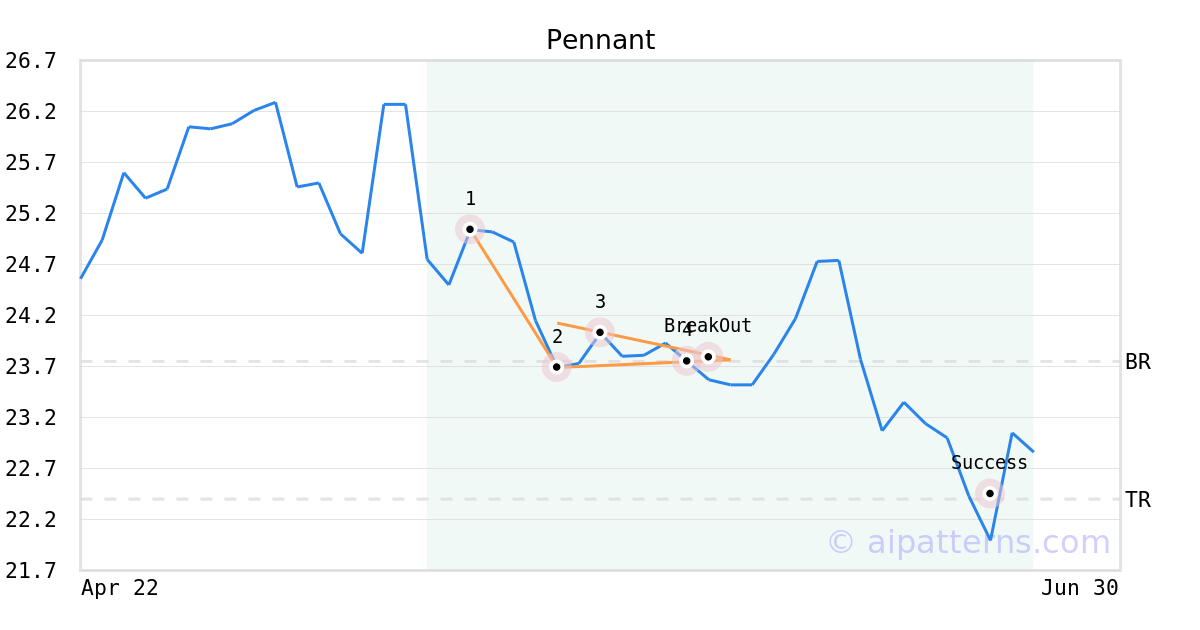This screenshot has width=1200, height=630.
Task: Select pattern point marker 4
Action: pyautogui.click(x=686, y=361)
